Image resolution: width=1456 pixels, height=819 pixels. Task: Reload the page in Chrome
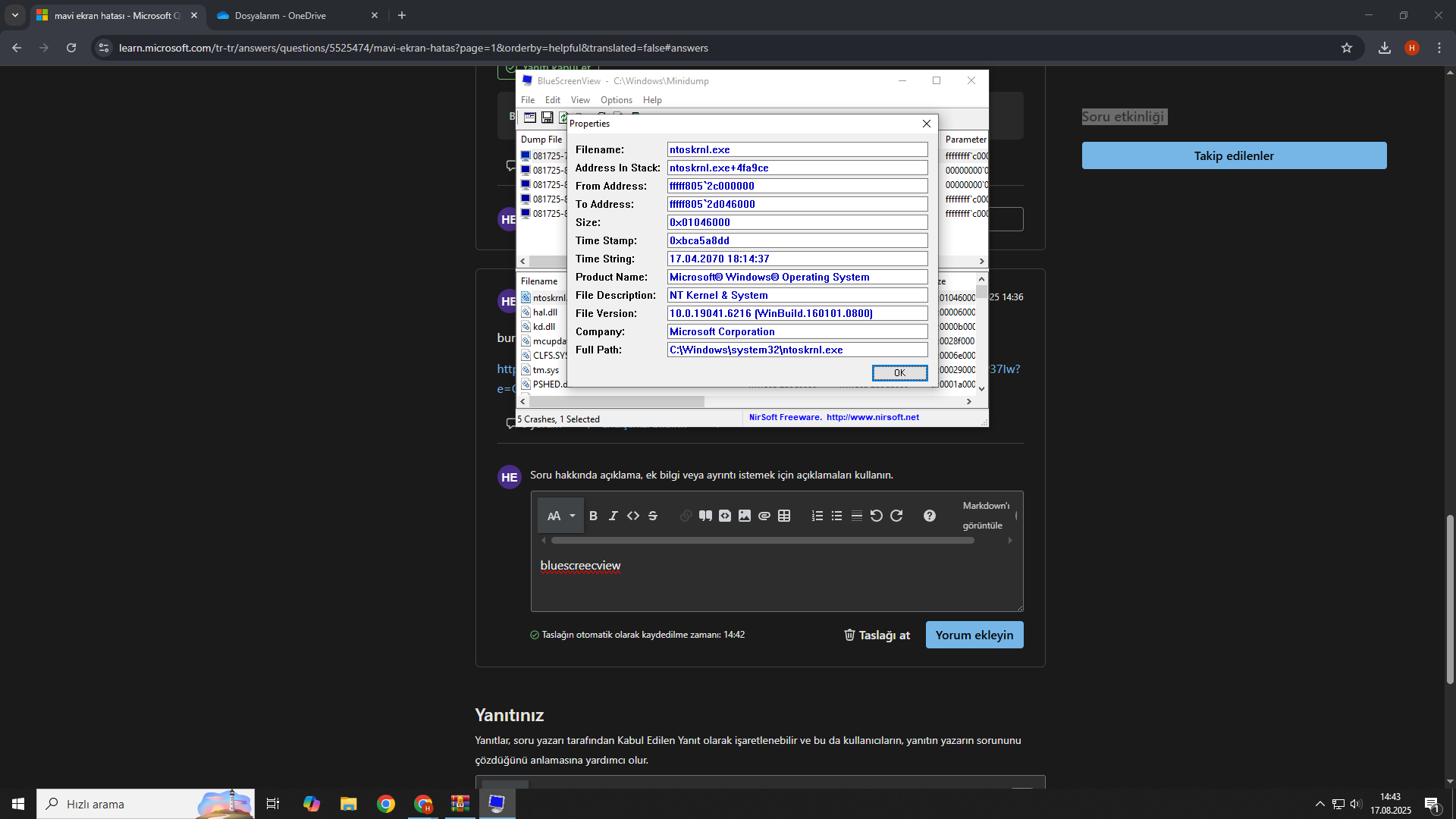pos(71,48)
